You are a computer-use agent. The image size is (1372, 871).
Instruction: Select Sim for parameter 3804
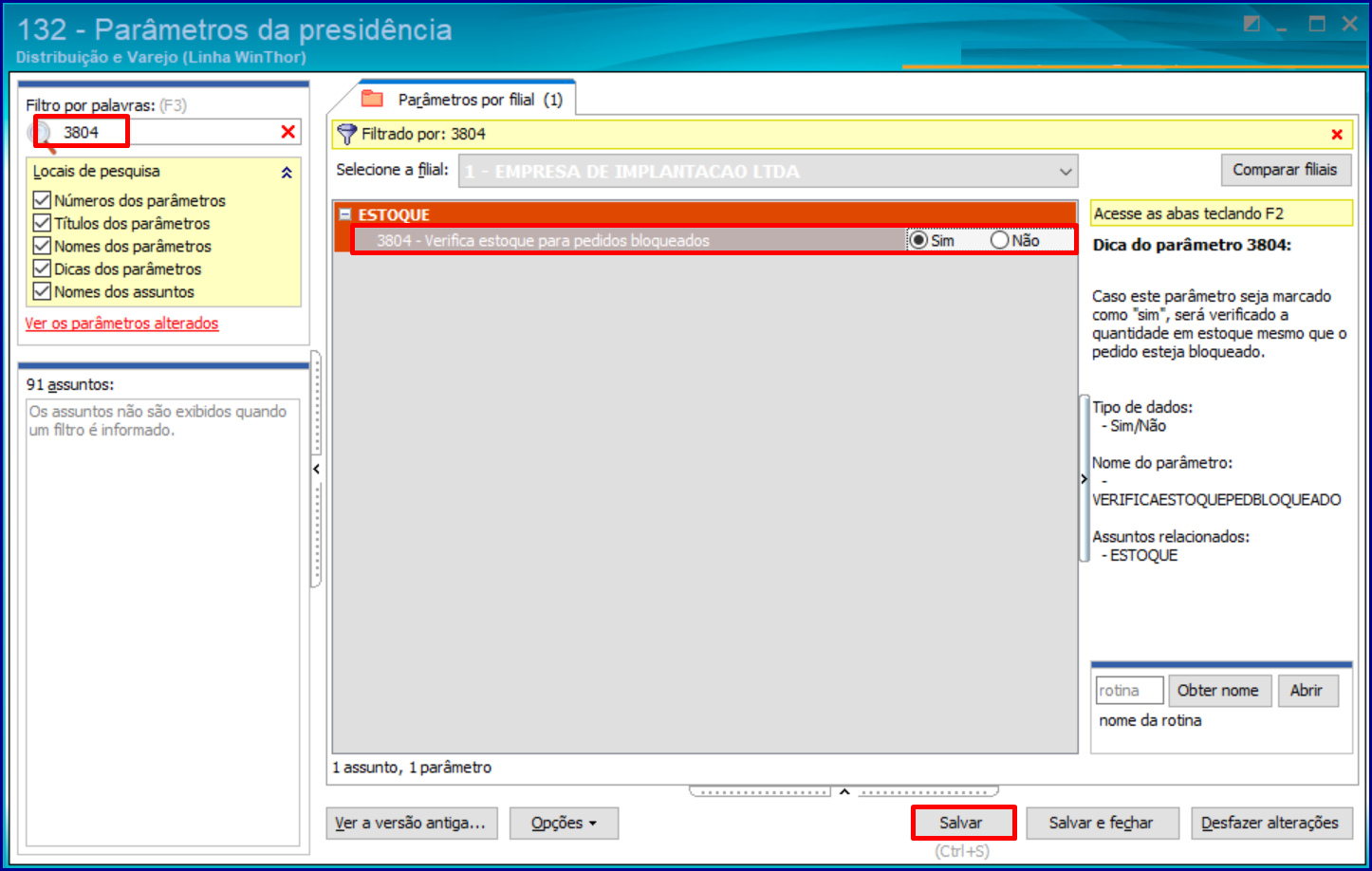click(x=918, y=240)
